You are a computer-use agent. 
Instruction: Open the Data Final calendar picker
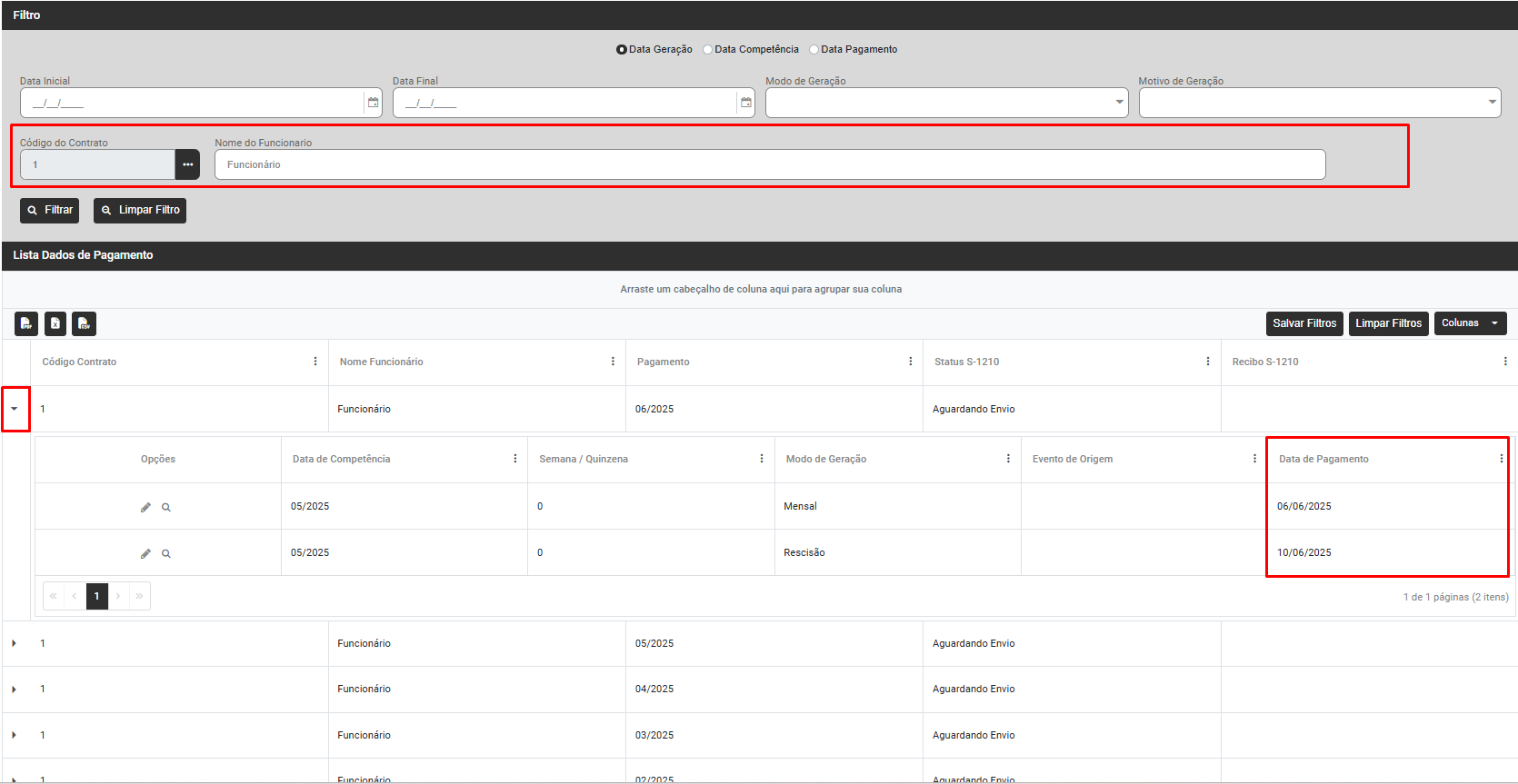(745, 103)
